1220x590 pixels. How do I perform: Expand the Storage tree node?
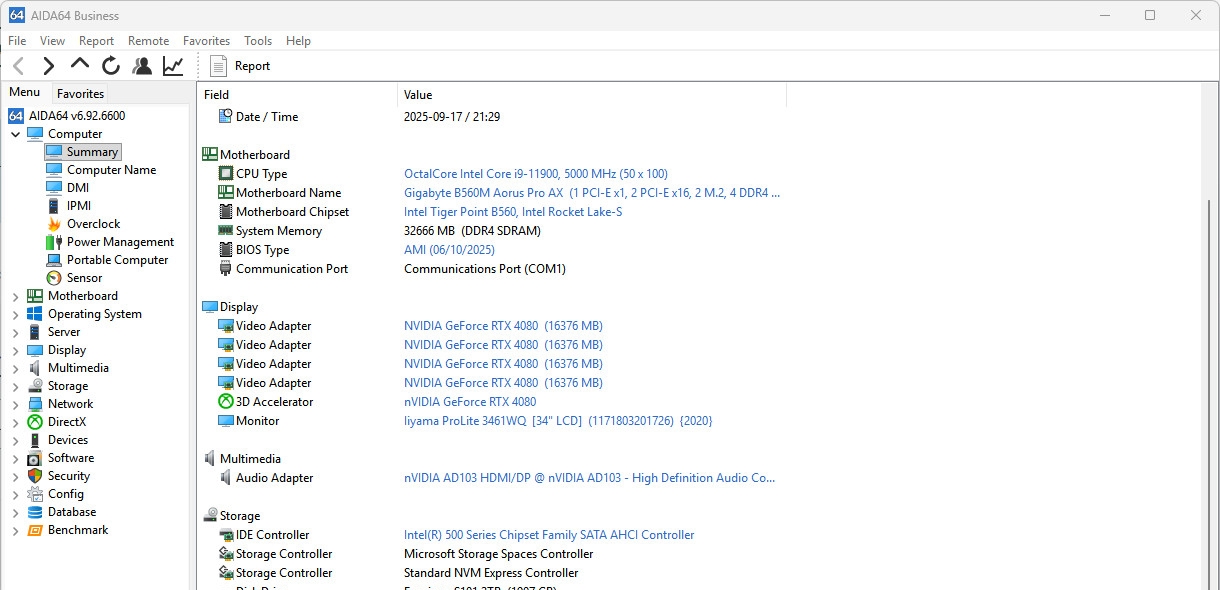click(x=15, y=386)
